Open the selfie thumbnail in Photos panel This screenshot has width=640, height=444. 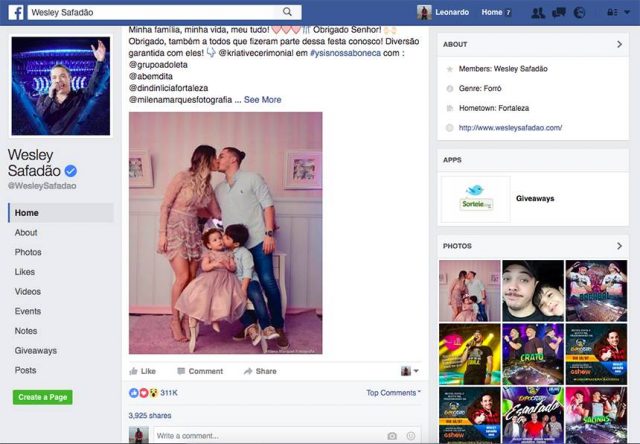(x=533, y=291)
